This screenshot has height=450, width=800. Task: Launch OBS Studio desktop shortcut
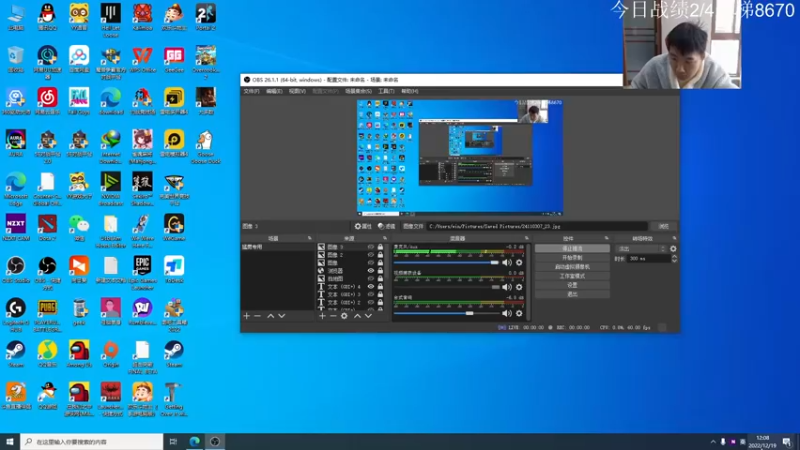pyautogui.click(x=15, y=270)
